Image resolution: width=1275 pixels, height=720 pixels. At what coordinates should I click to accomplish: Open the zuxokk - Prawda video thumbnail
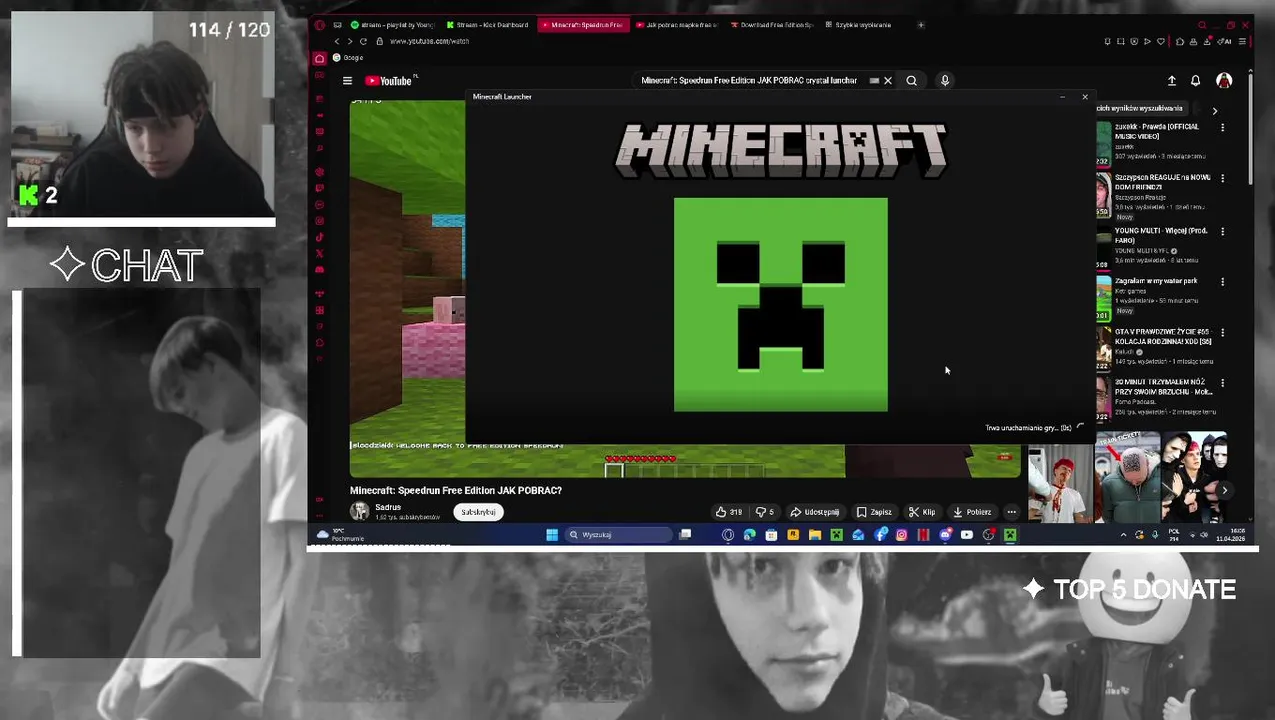(x=1103, y=144)
